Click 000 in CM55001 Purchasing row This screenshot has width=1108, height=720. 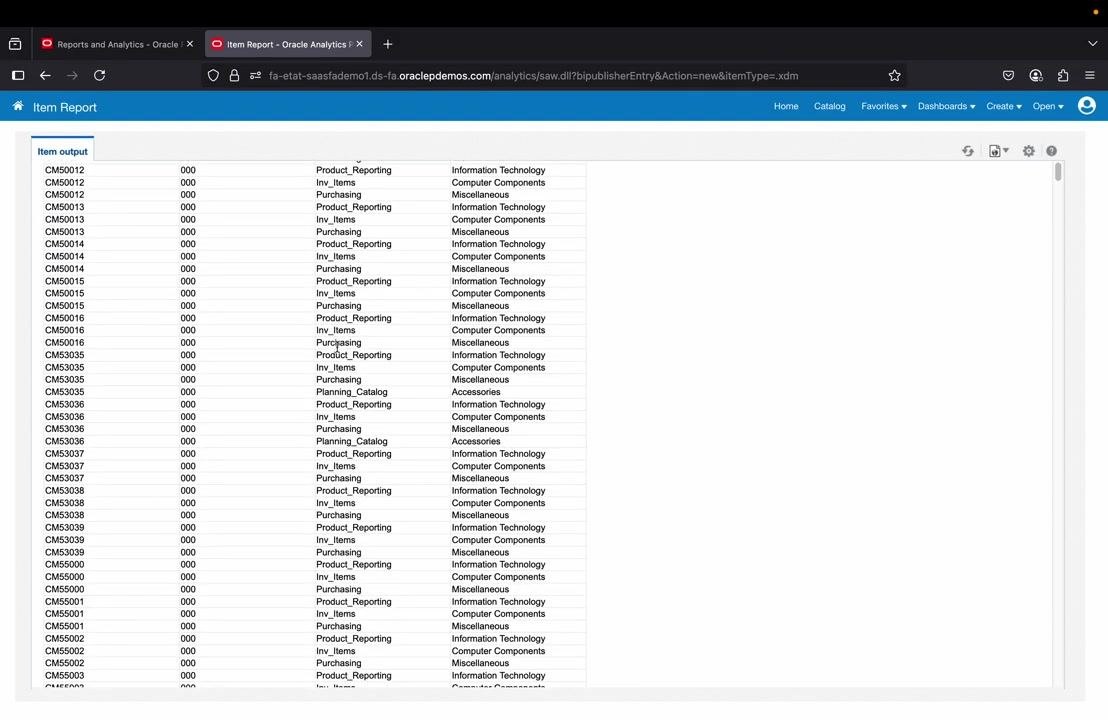coord(187,626)
